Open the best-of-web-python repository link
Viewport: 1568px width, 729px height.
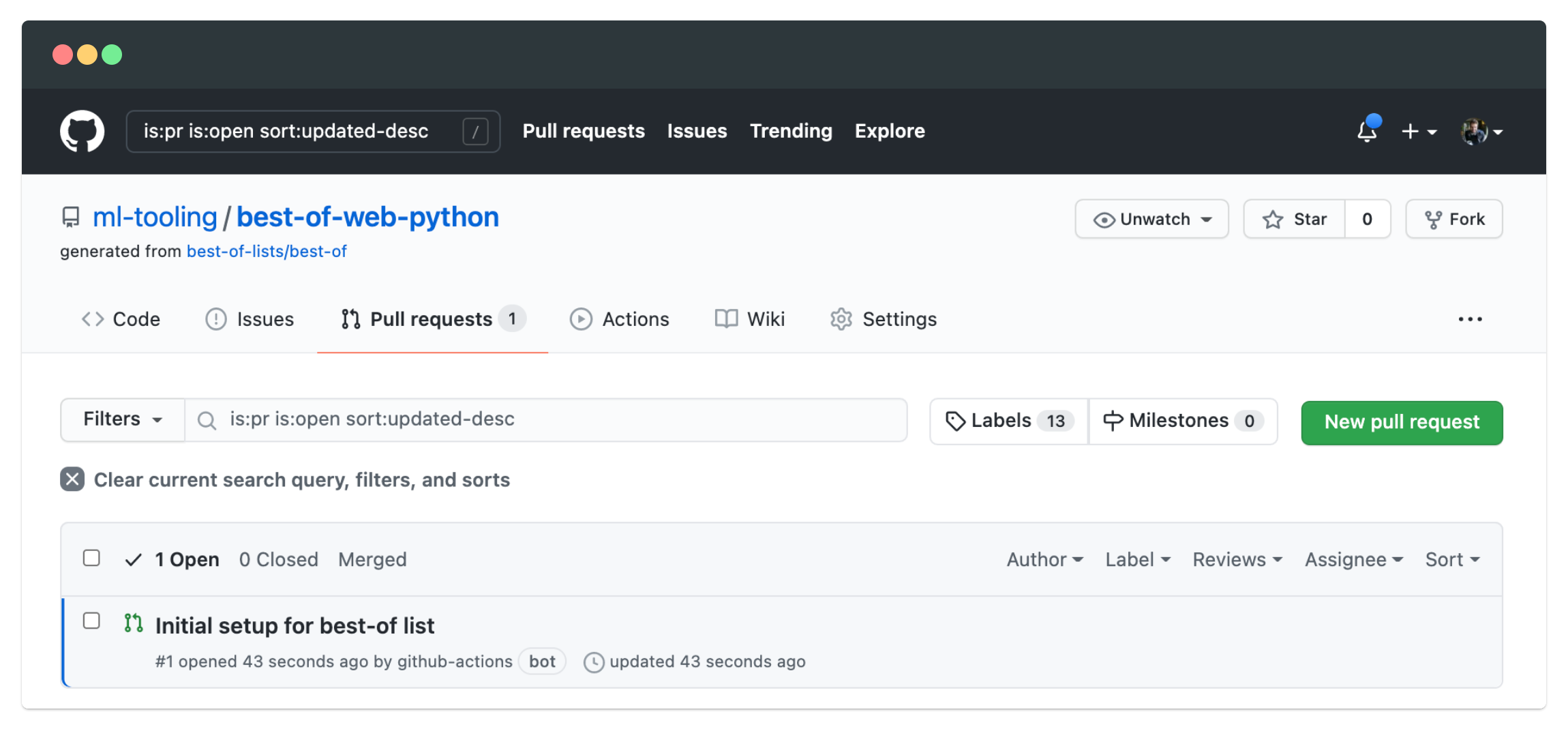tap(367, 217)
